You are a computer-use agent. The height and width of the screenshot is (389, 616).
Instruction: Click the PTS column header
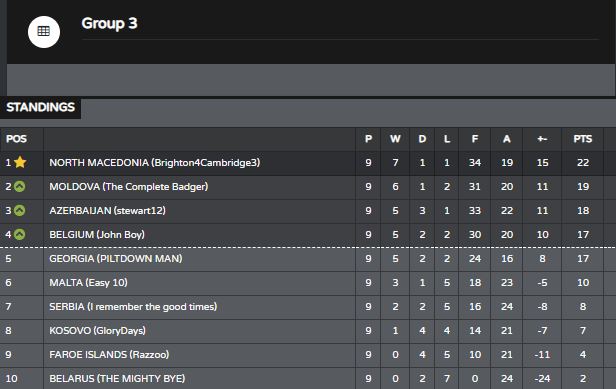tap(583, 139)
